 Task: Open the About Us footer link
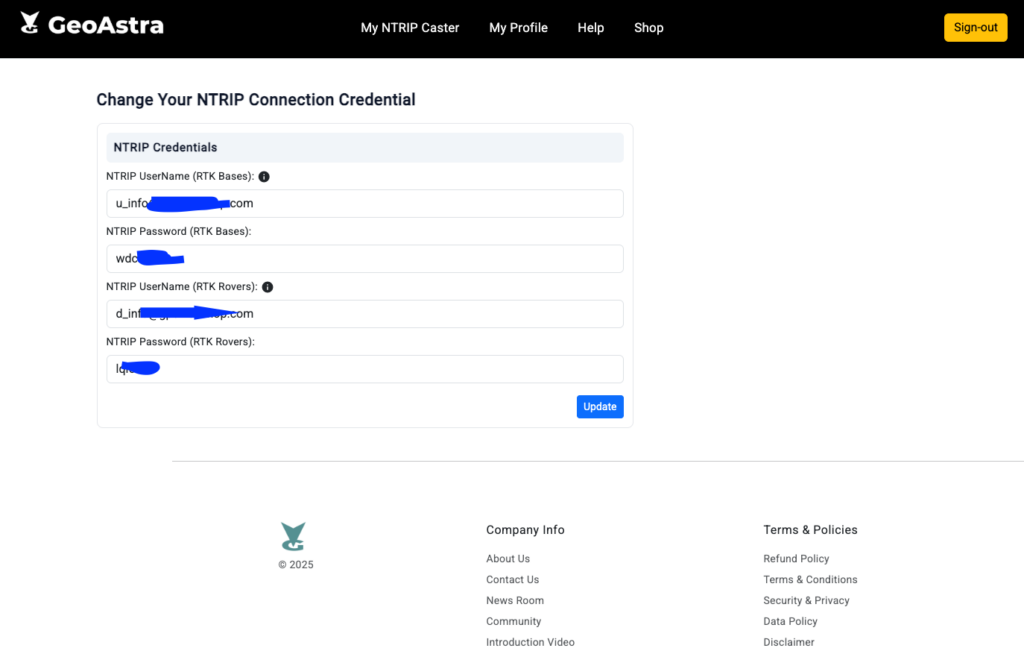coord(508,559)
